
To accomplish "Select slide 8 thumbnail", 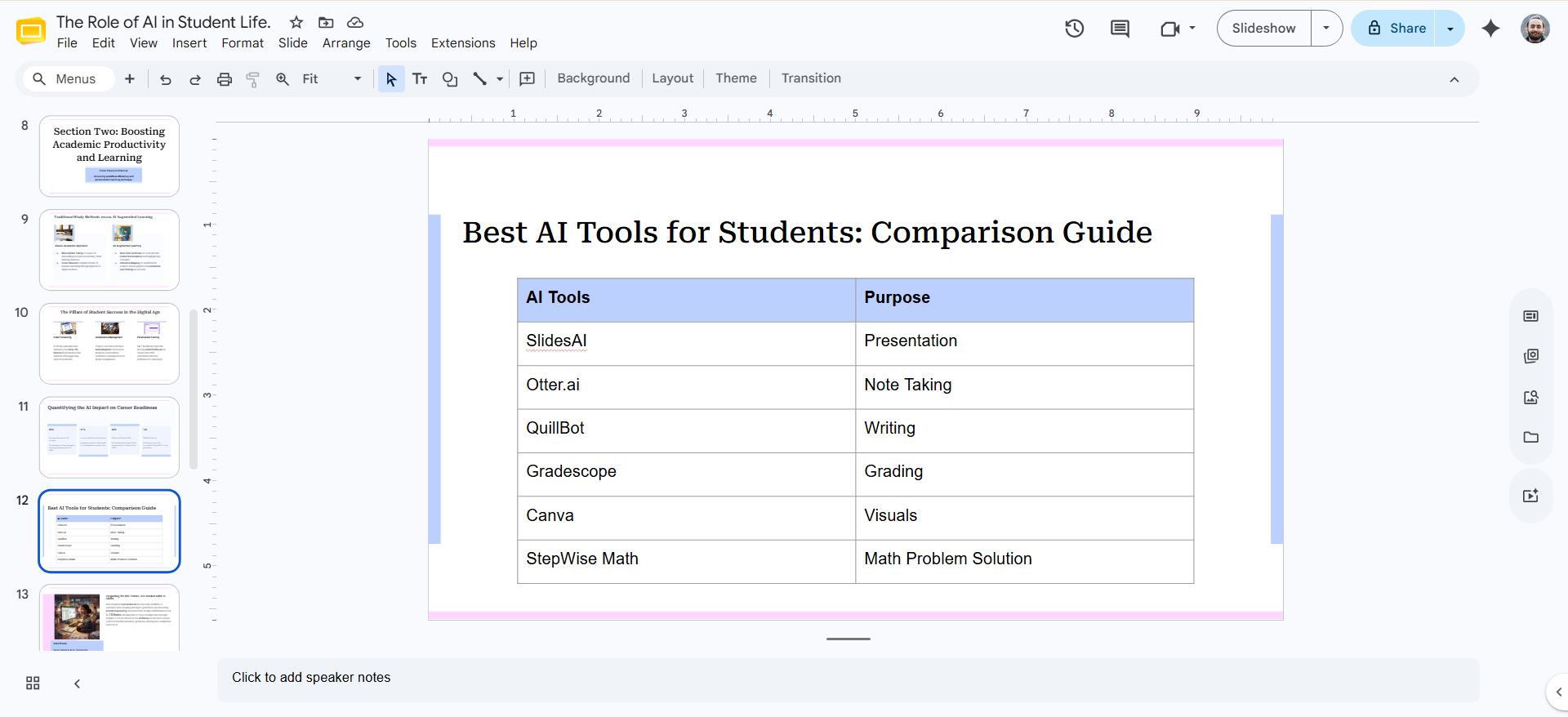I will 109,156.
